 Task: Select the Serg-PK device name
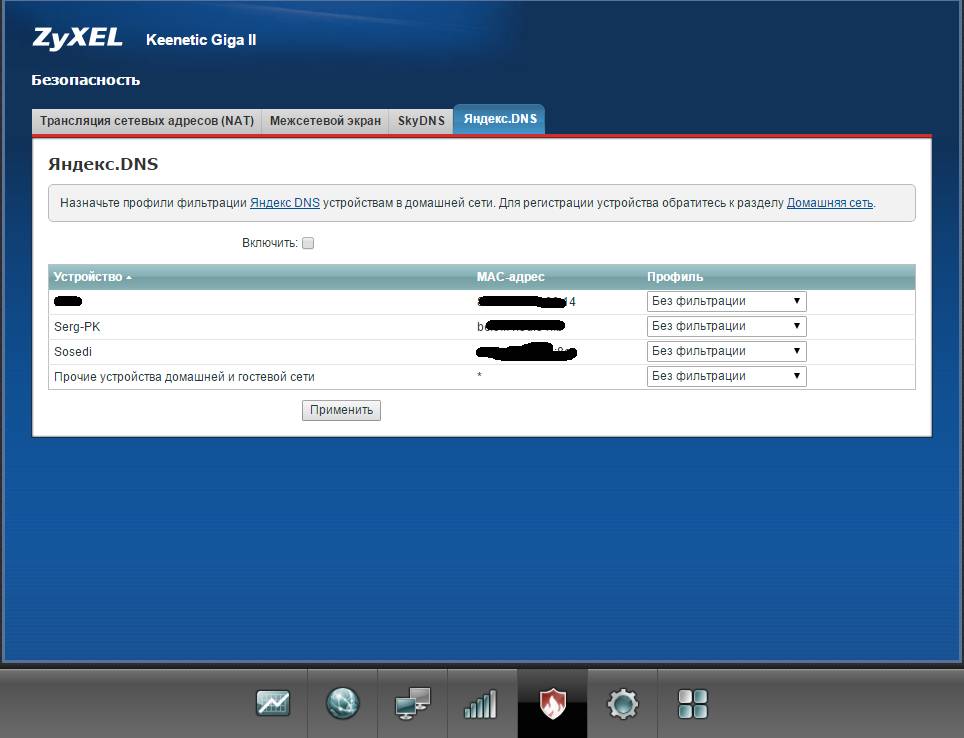pyautogui.click(x=77, y=327)
